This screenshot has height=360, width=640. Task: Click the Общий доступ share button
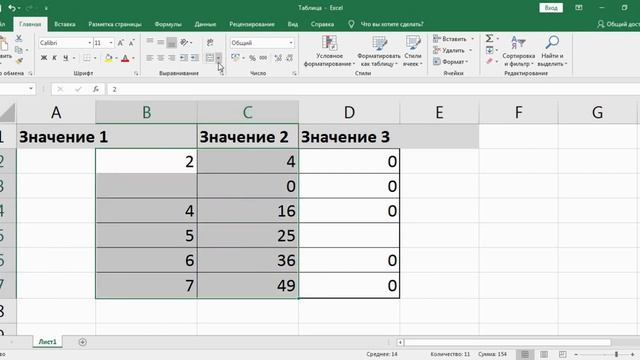click(618, 24)
